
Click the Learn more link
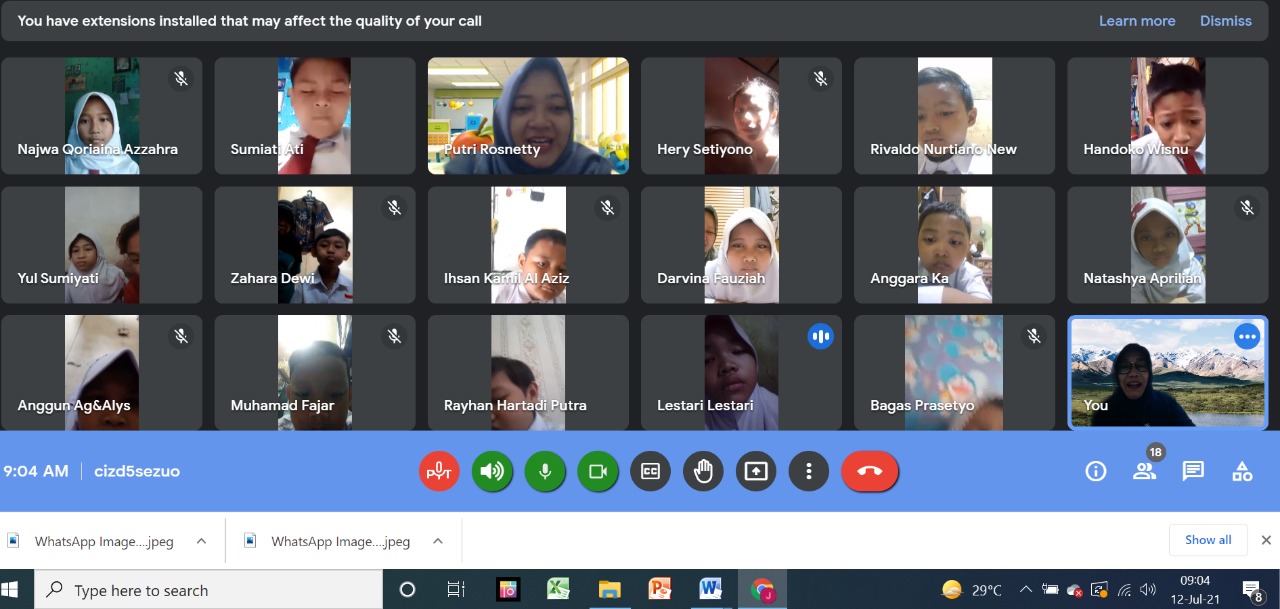[1137, 21]
